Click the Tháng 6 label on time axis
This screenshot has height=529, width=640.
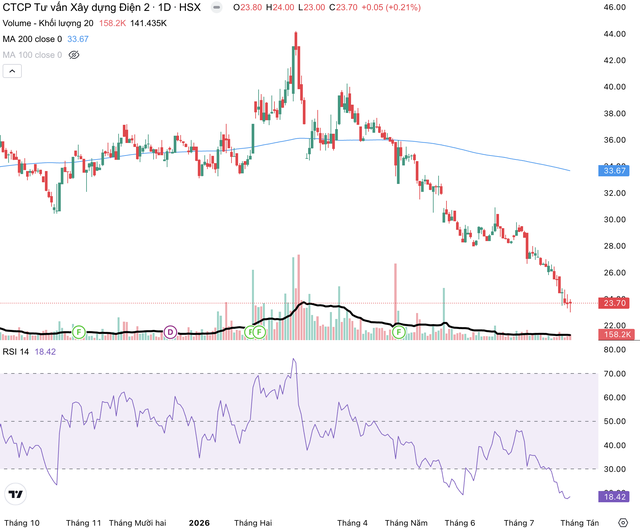tap(460, 523)
